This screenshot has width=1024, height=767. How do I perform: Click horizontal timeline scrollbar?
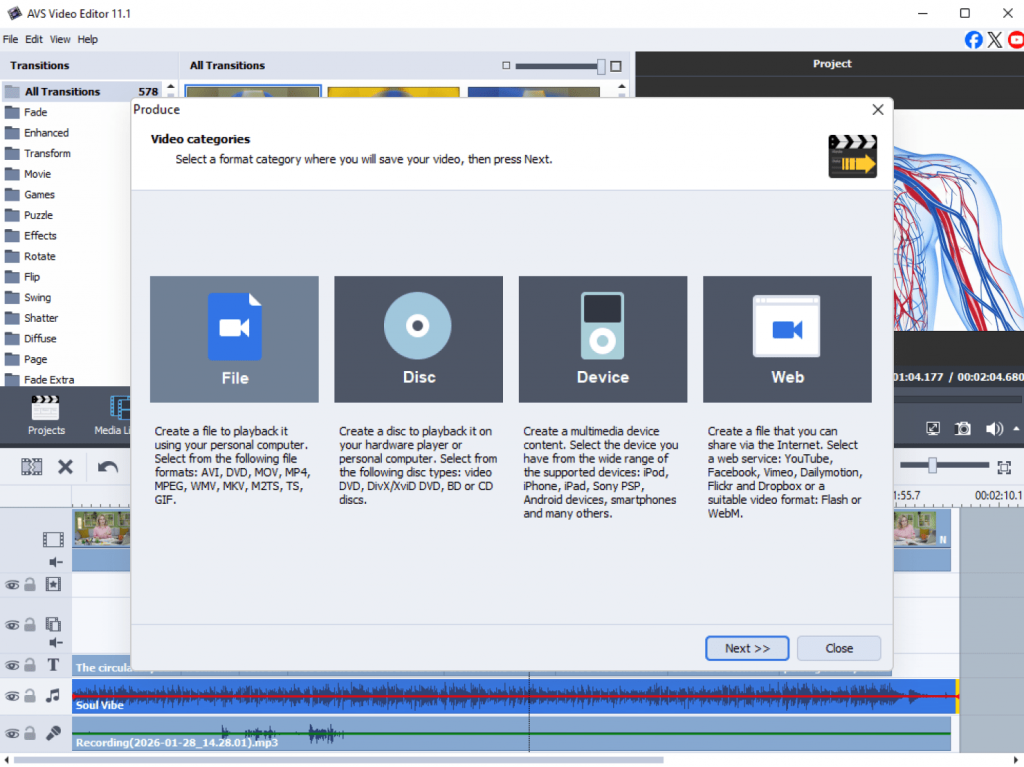click(338, 760)
